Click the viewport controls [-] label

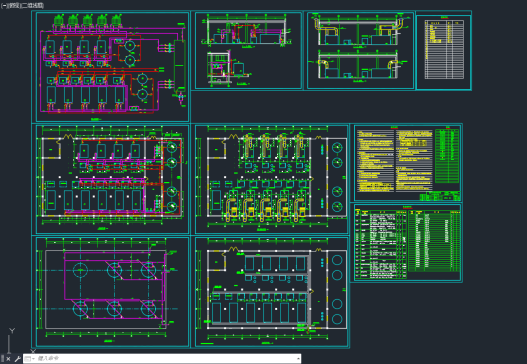[4, 5]
